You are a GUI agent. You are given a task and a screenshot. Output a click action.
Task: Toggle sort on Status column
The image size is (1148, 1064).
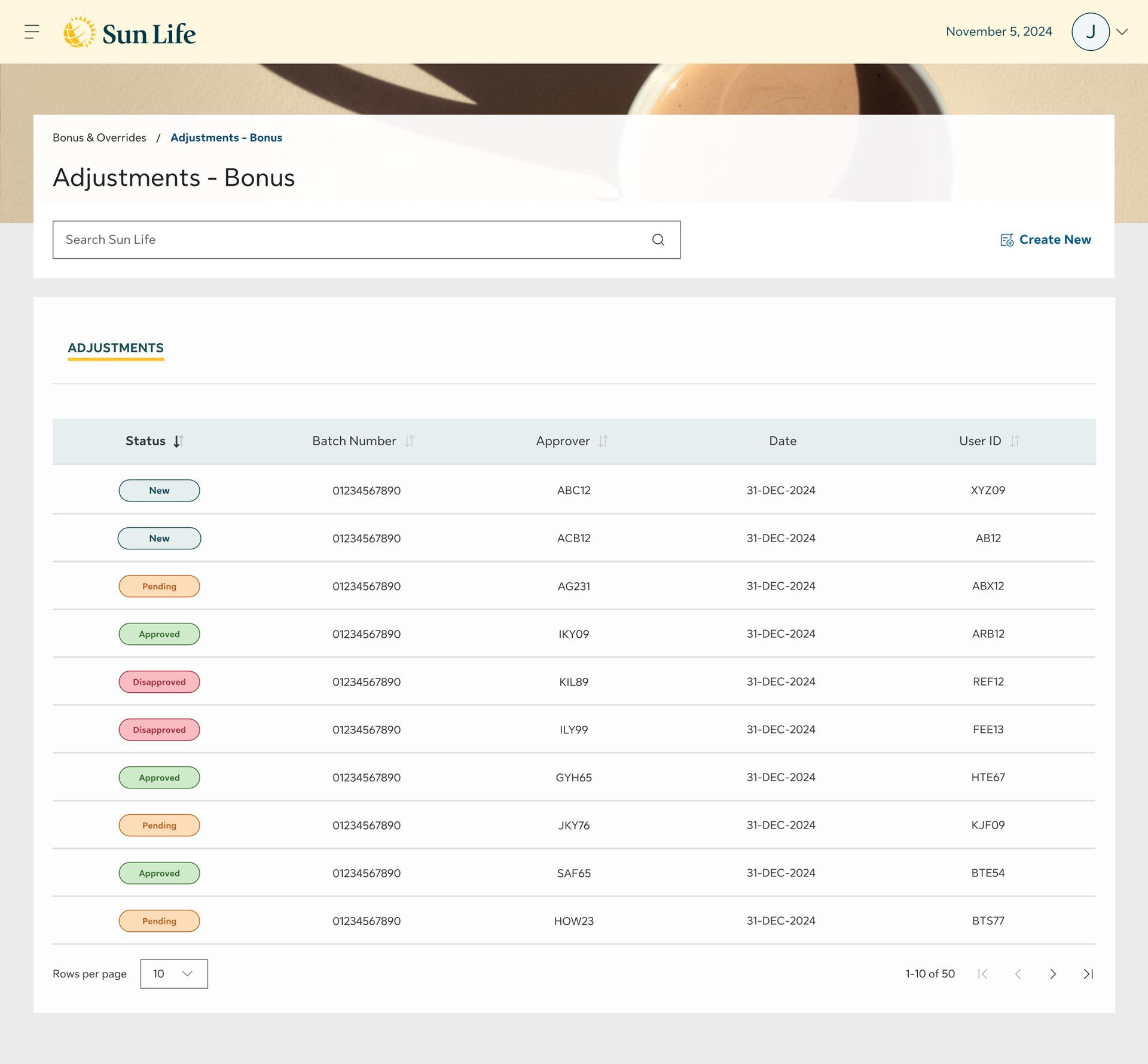(x=178, y=441)
